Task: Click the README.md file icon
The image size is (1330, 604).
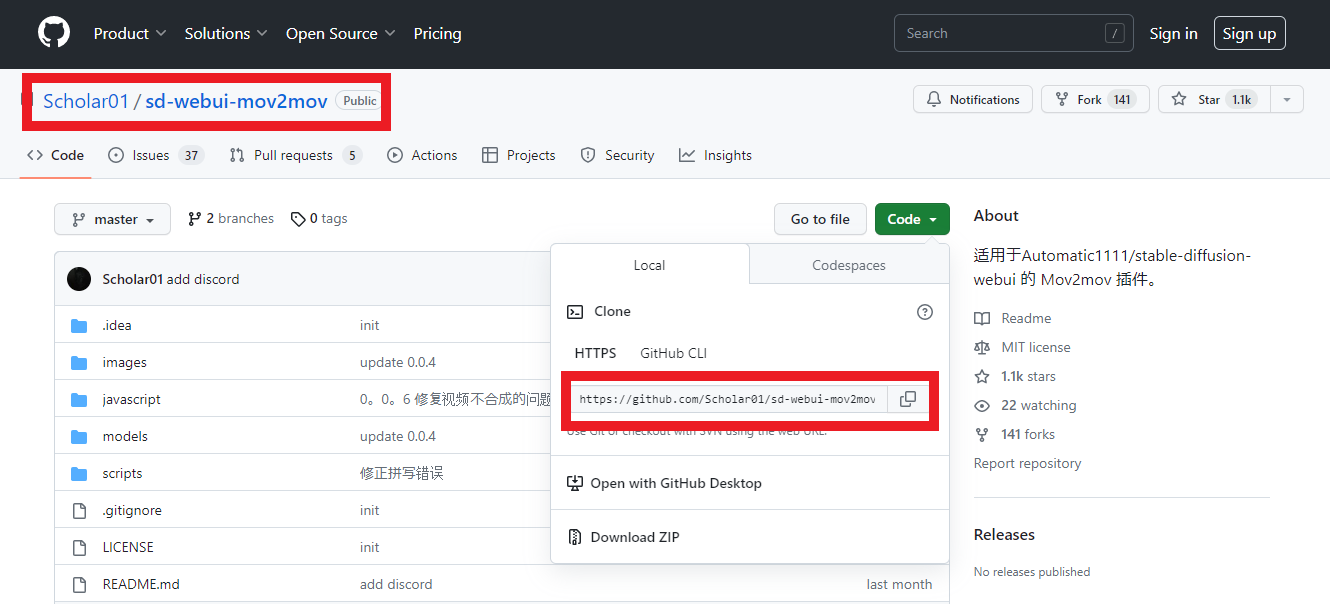Action: click(80, 584)
